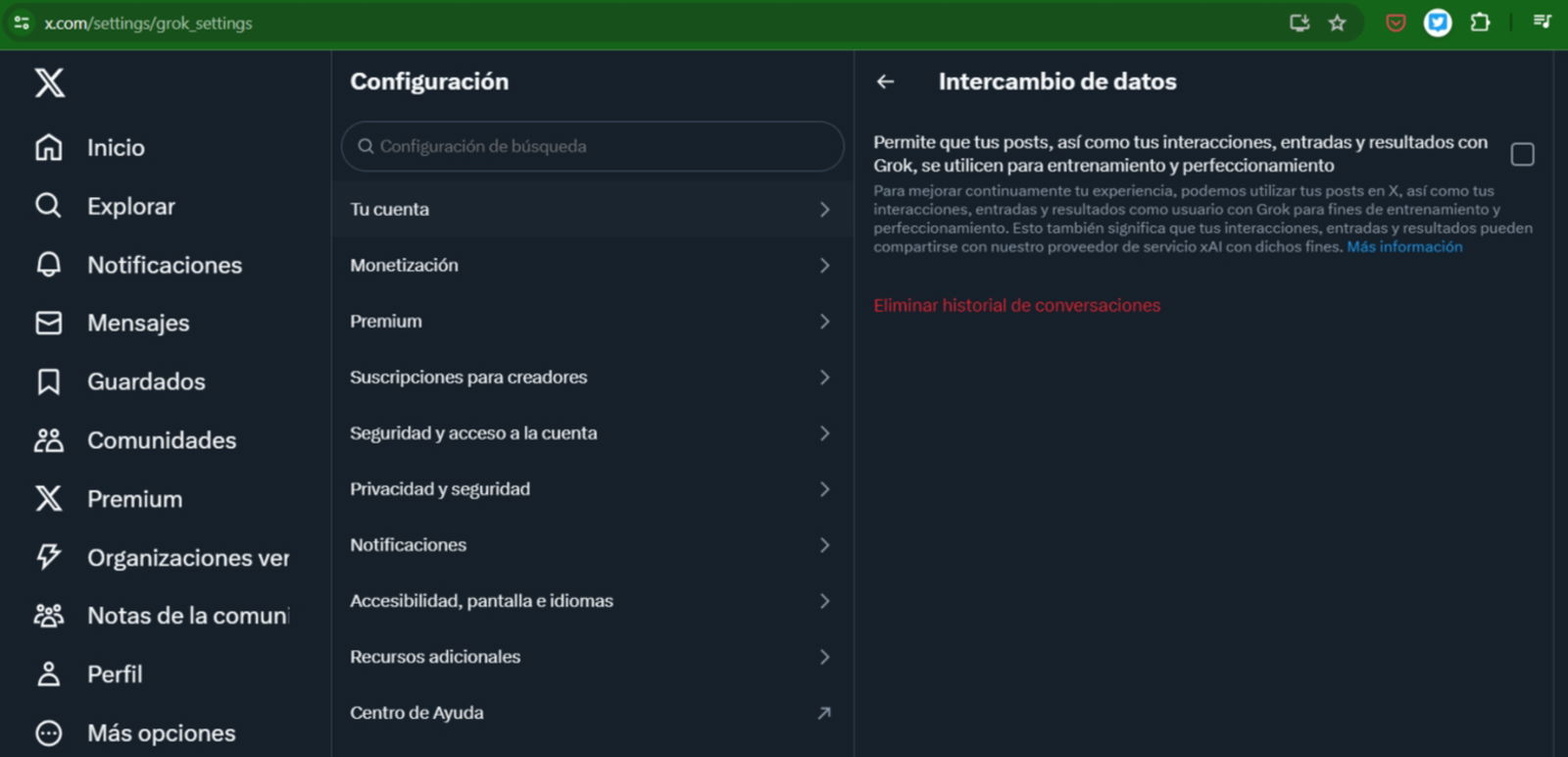Click the Explorar label in sidebar
The image size is (1568, 757).
[131, 206]
